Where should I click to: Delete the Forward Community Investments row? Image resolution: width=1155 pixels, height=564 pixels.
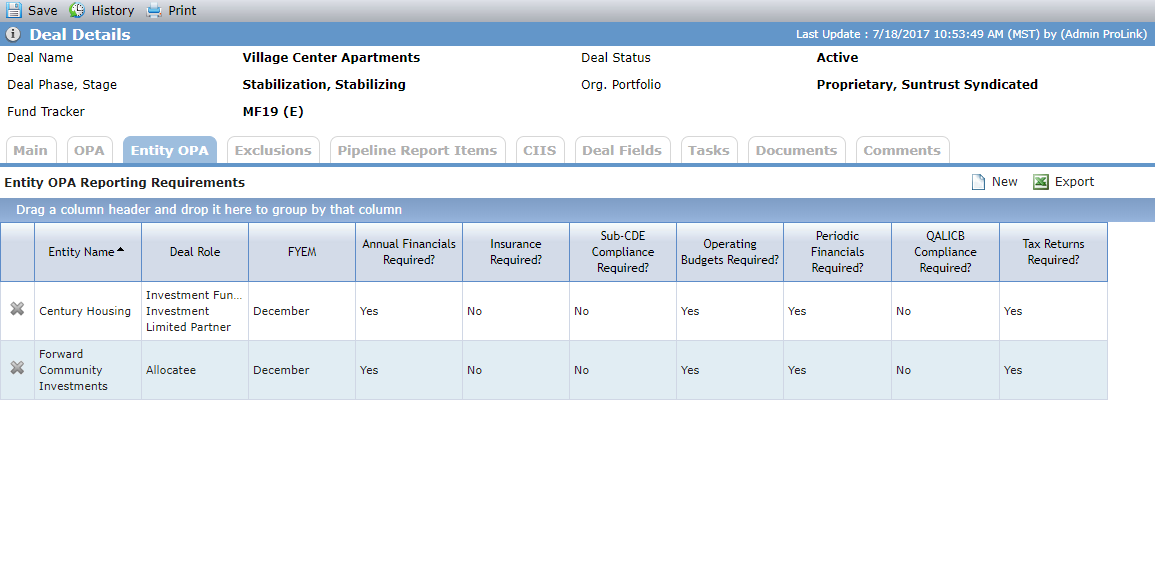click(17, 367)
